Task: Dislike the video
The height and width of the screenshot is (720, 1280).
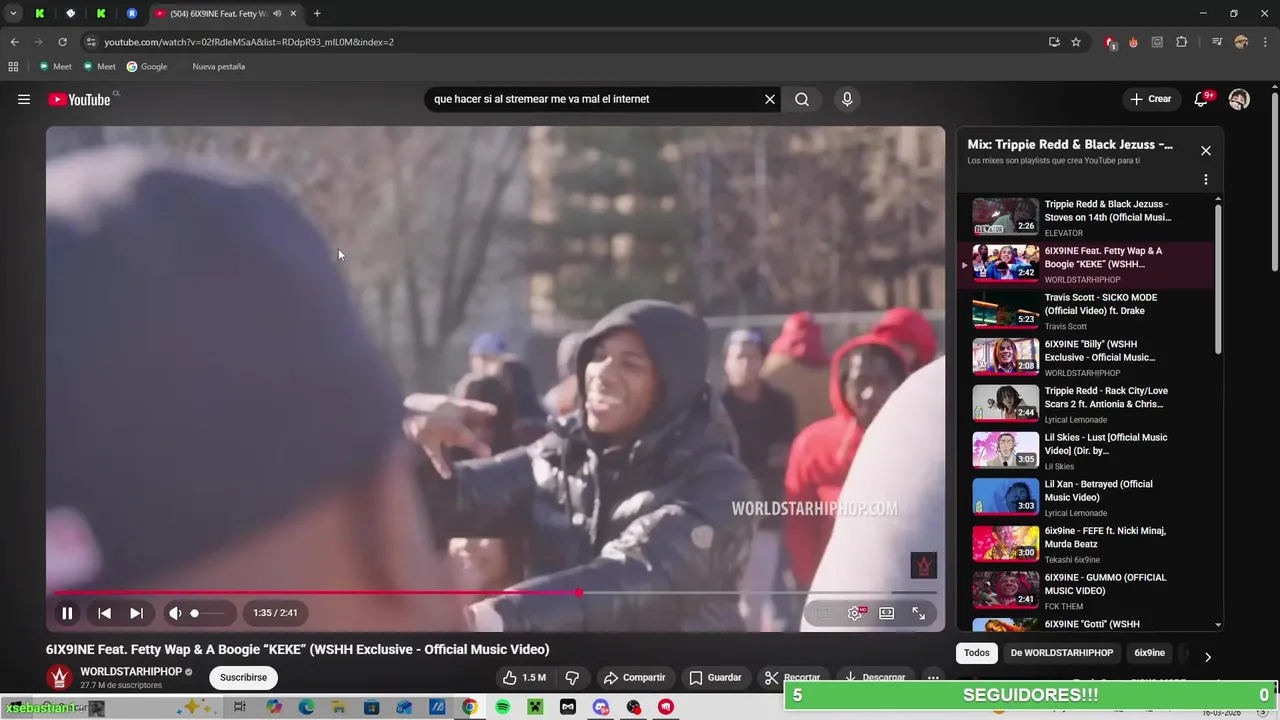Action: pyautogui.click(x=572, y=677)
